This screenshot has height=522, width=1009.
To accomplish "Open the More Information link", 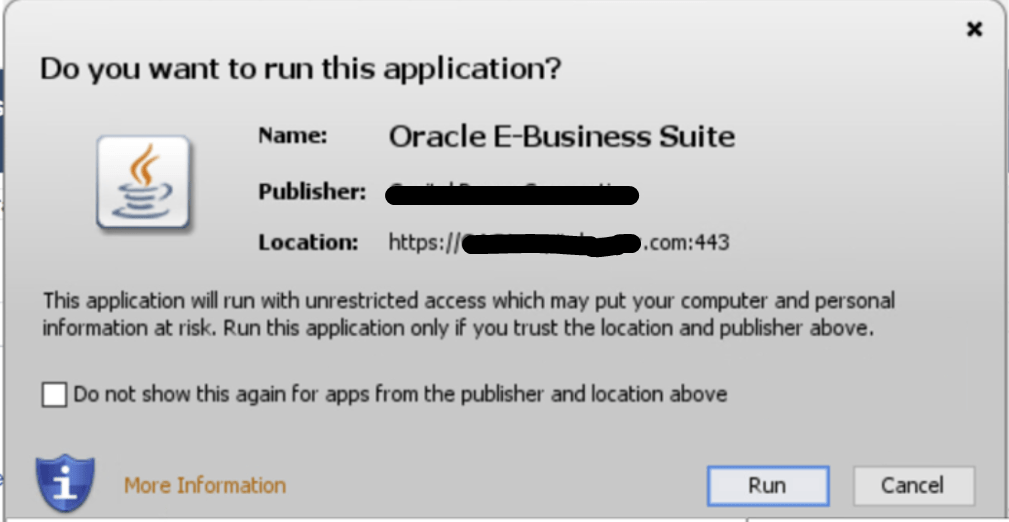I will click(x=205, y=485).
